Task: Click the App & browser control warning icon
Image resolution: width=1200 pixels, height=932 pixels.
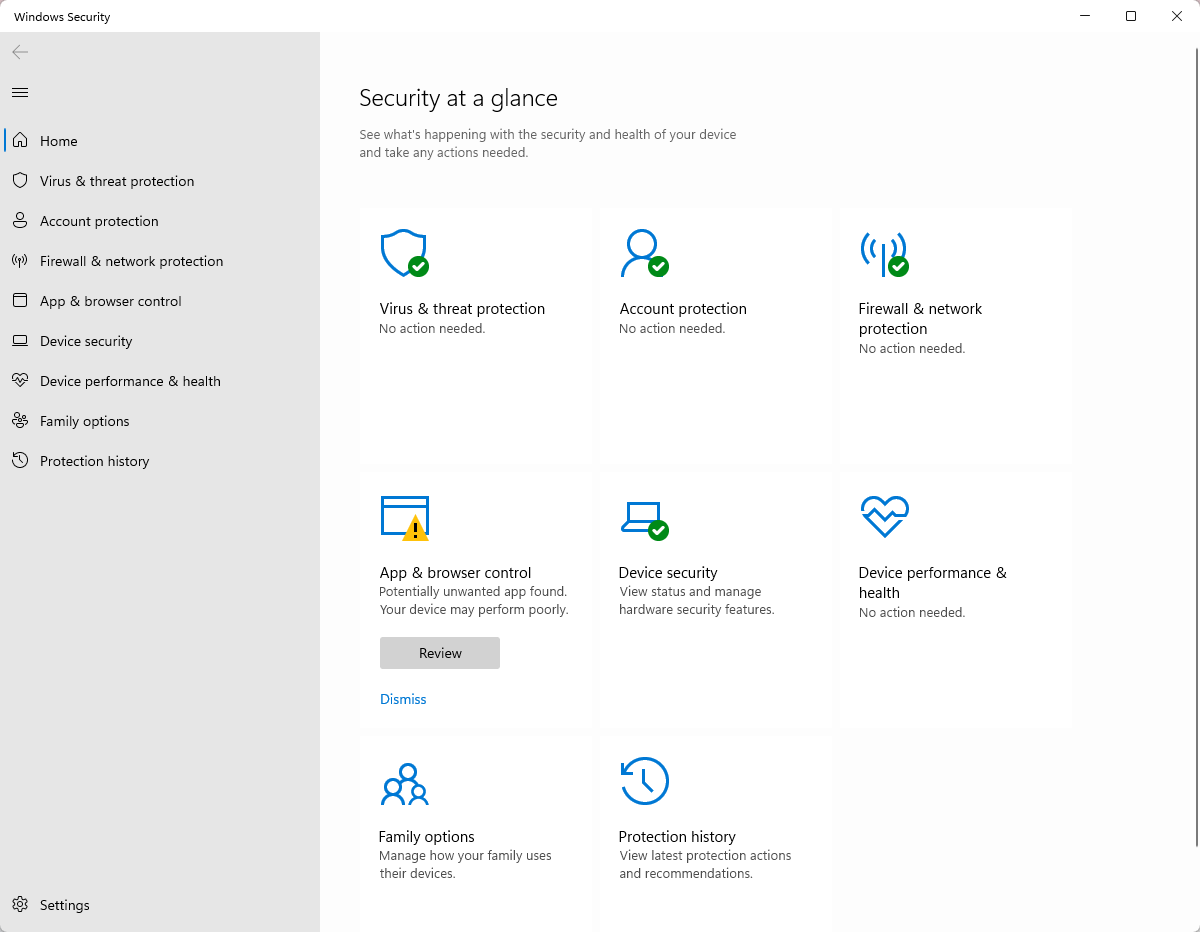Action: tap(404, 518)
